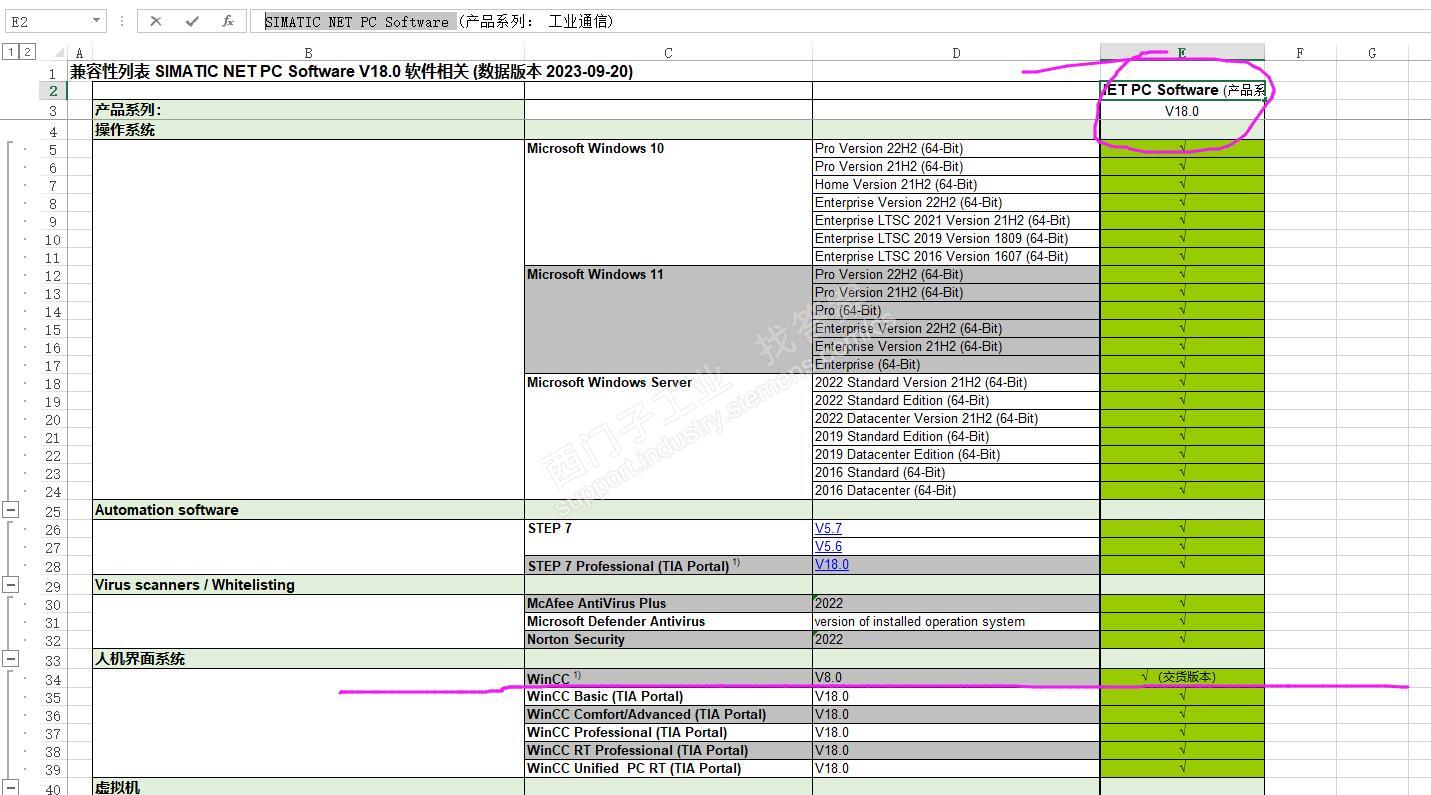Select row 1 header

point(52,73)
